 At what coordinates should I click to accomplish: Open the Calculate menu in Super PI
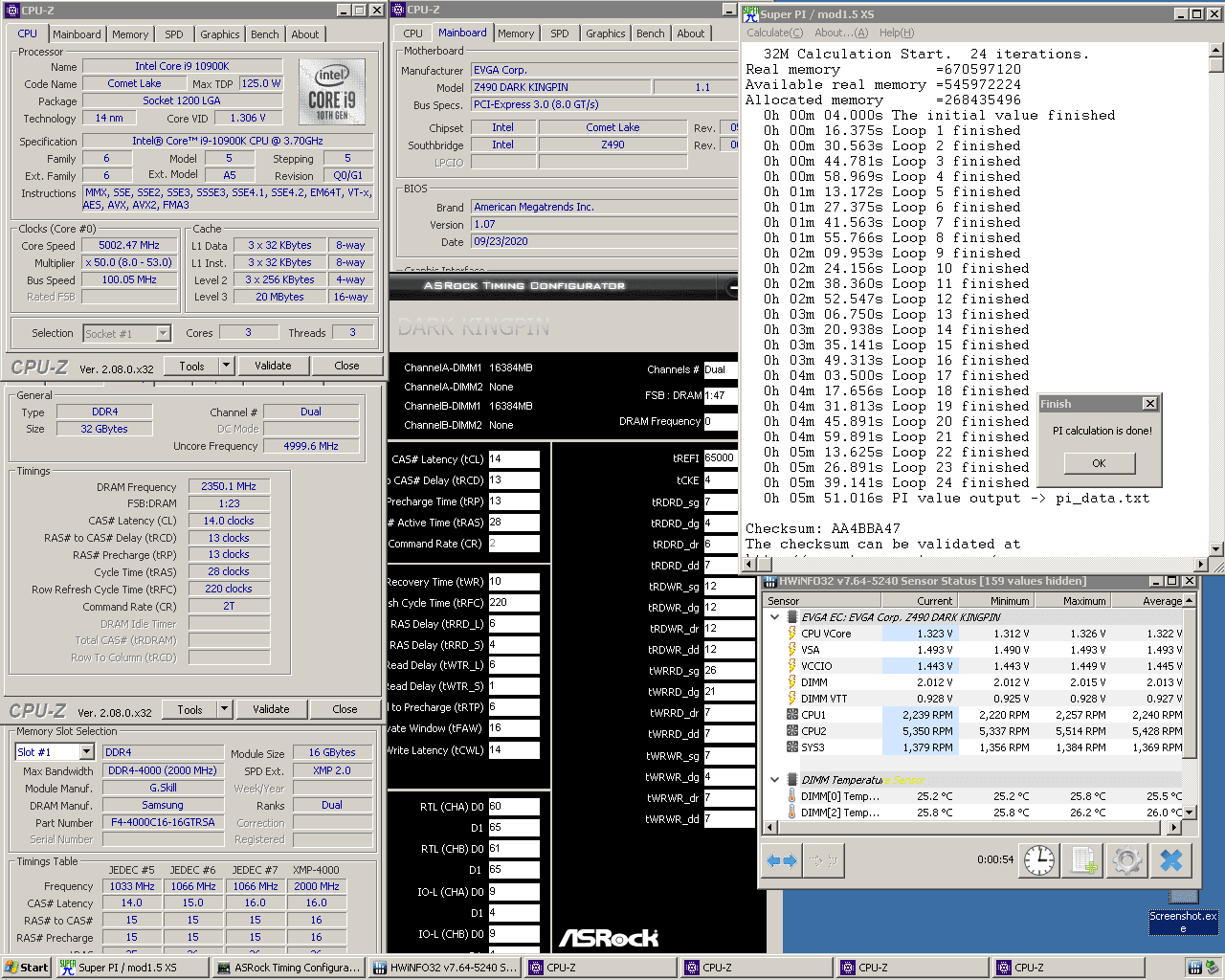(776, 33)
